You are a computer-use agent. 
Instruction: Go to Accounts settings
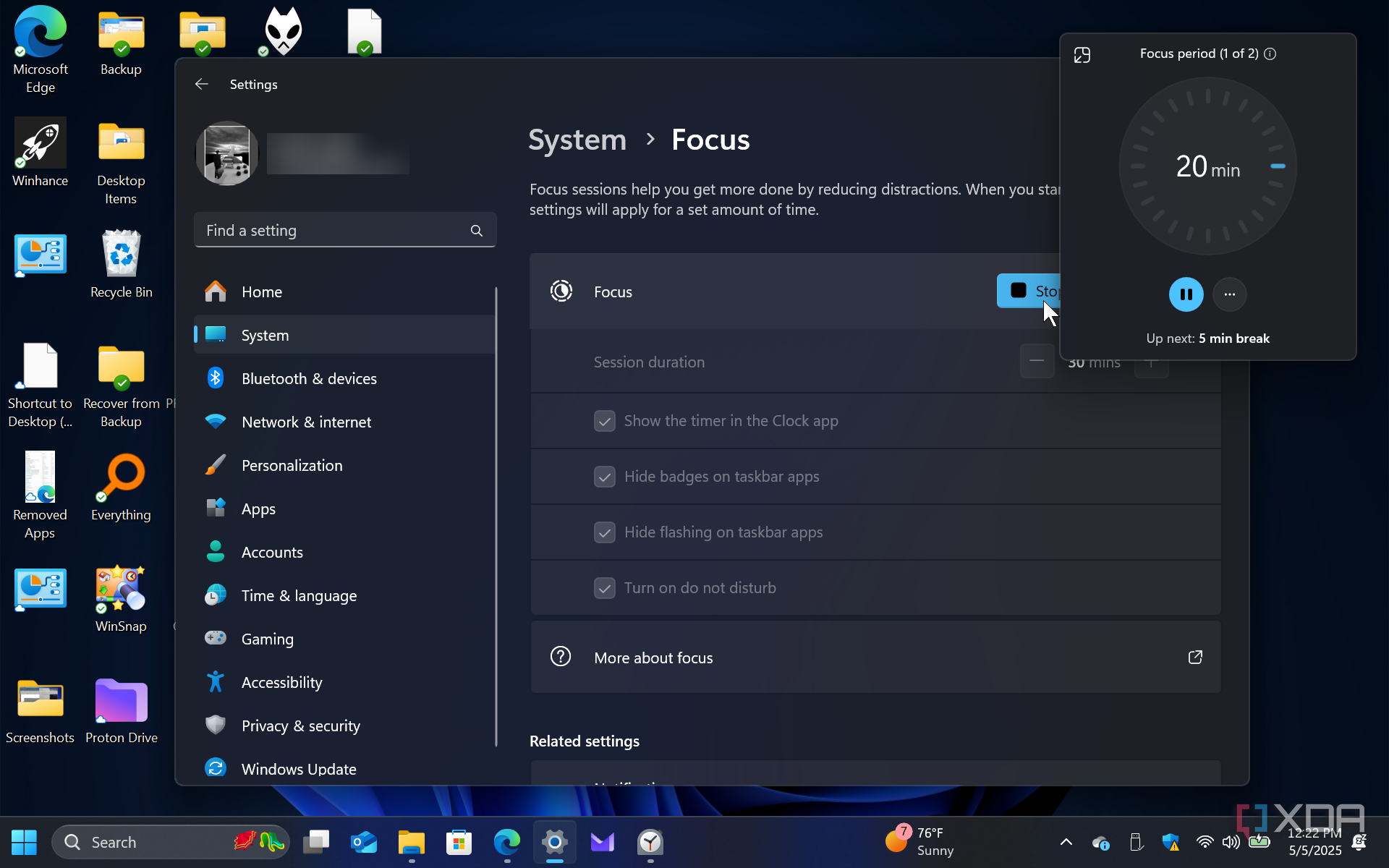click(344, 553)
